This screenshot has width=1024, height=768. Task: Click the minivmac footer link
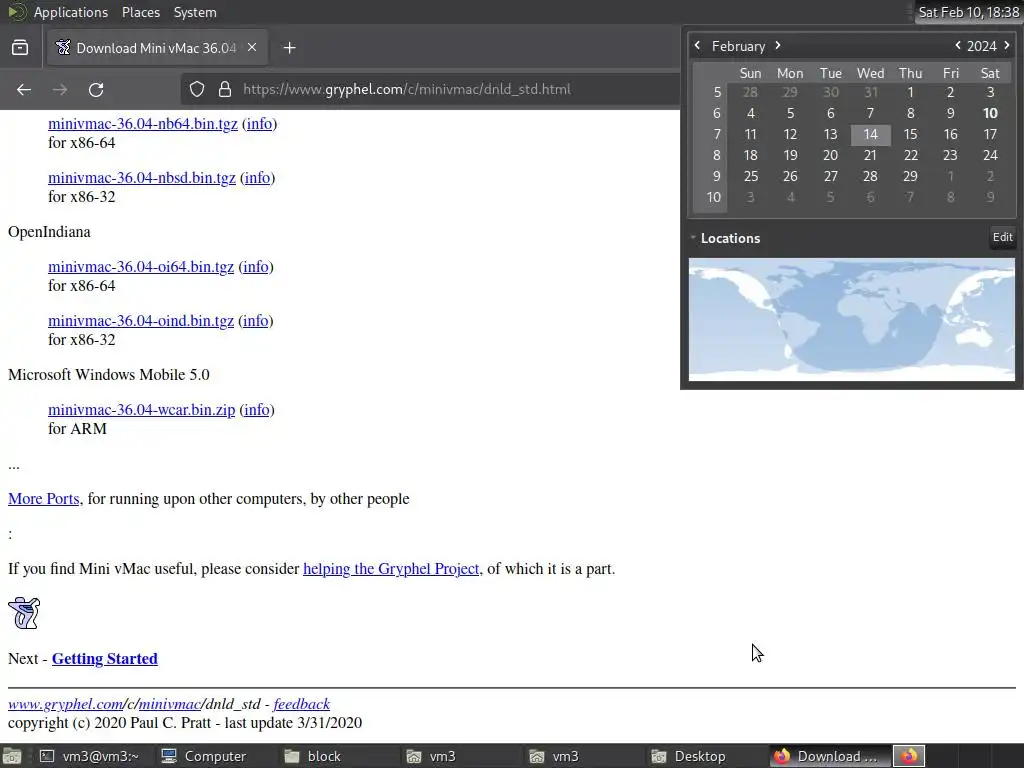tap(170, 704)
